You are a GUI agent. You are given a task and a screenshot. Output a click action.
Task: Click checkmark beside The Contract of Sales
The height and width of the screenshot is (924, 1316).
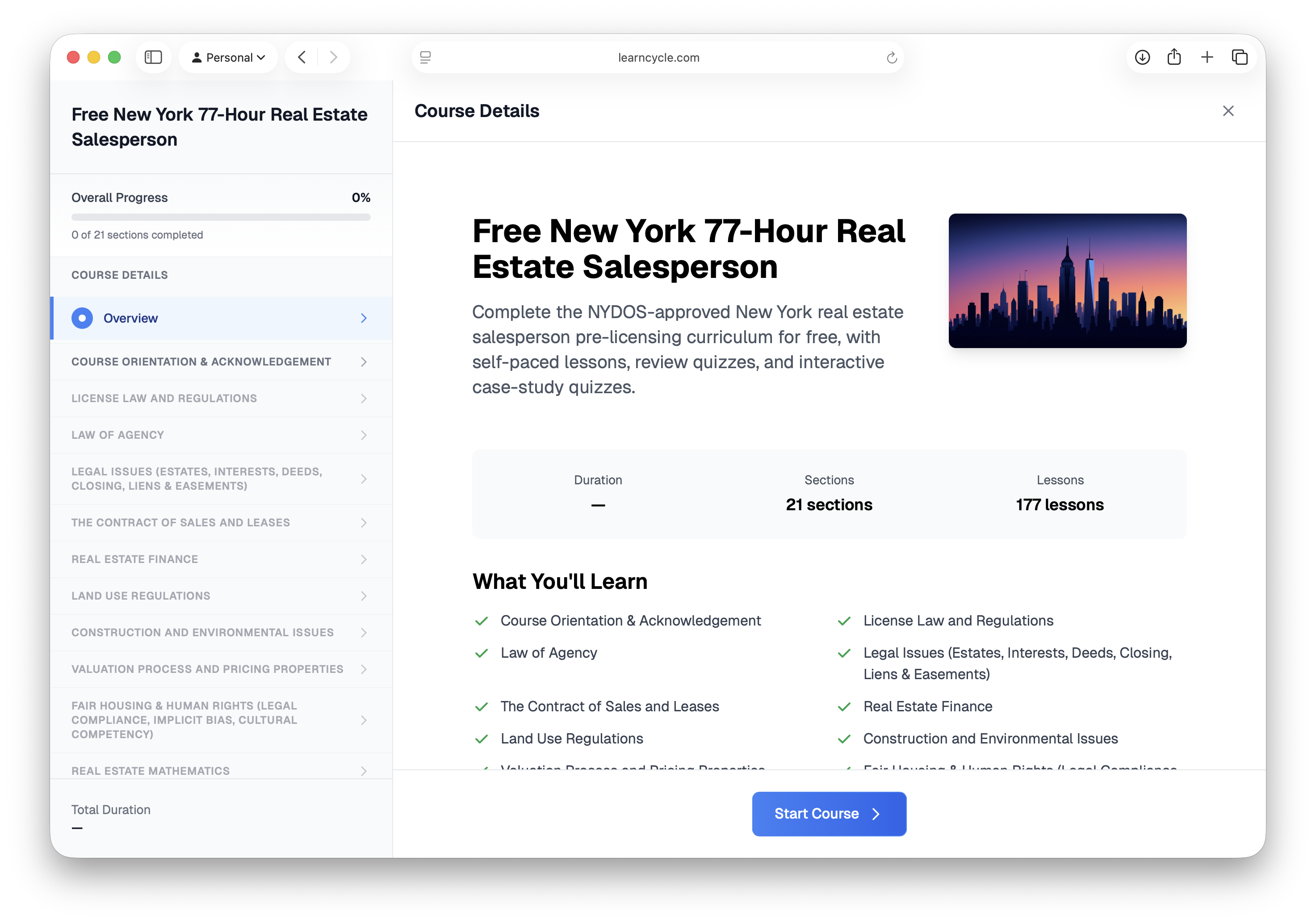click(x=481, y=706)
